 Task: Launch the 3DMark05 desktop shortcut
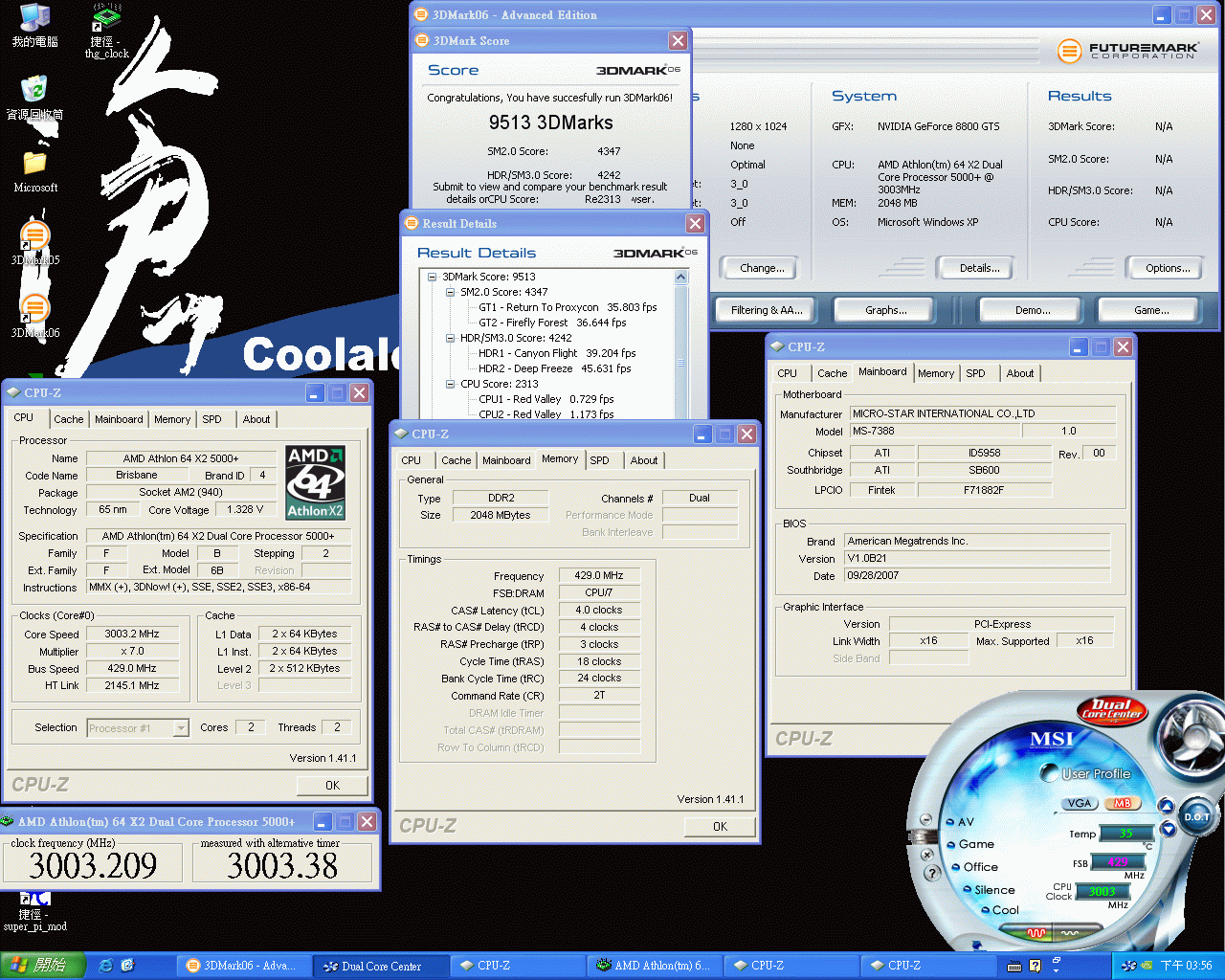point(35,243)
